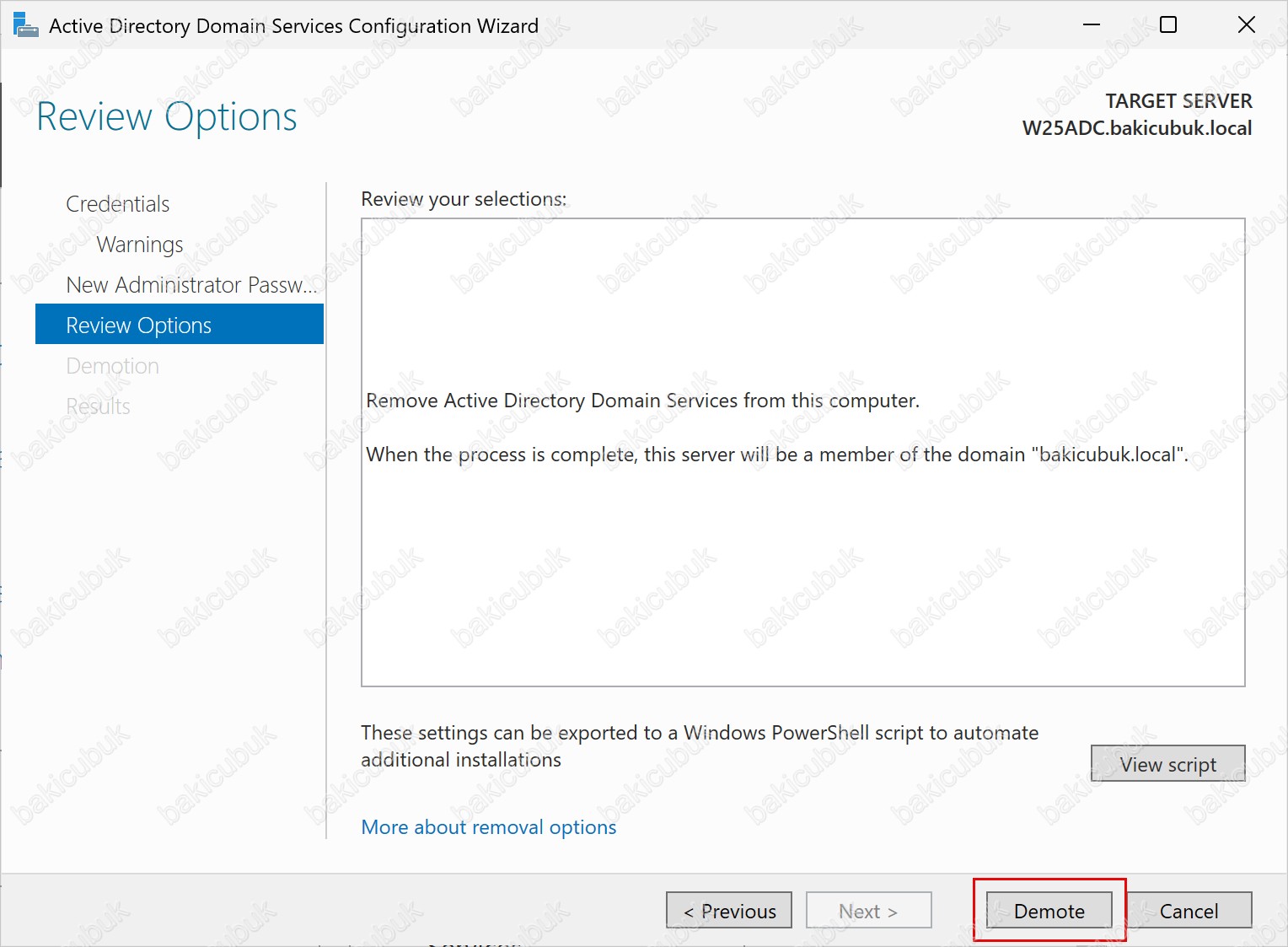1288x947 pixels.
Task: Minimize the configuration wizard window
Action: (x=1092, y=25)
